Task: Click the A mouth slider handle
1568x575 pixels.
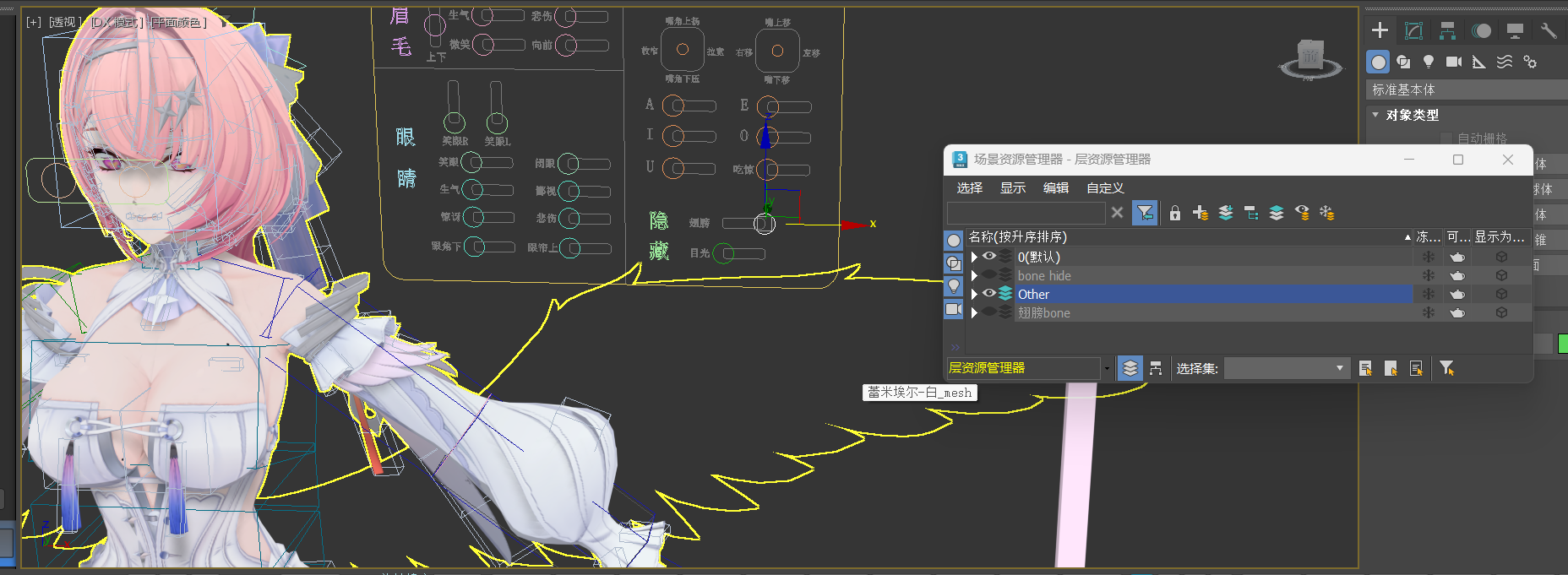Action: (673, 106)
